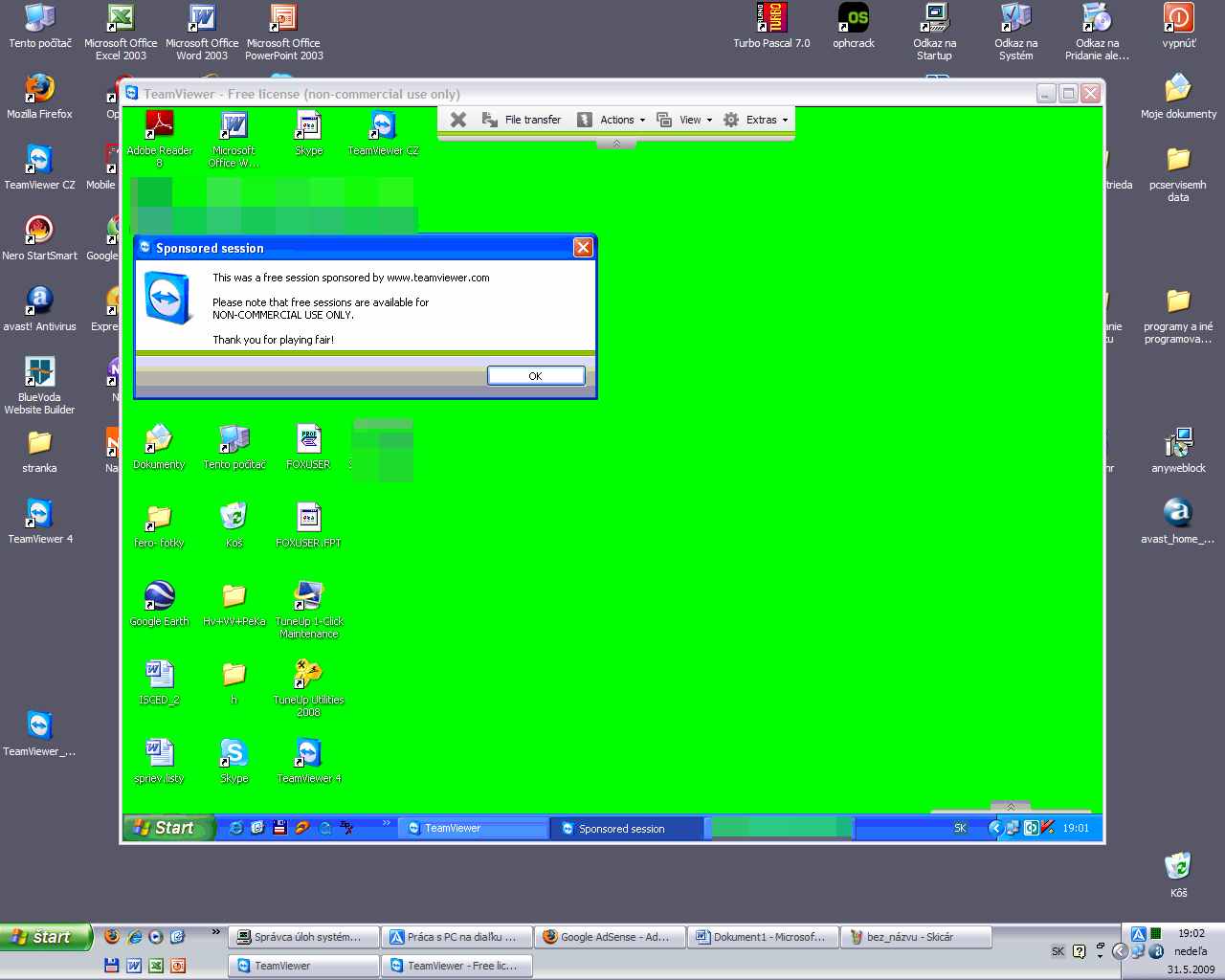Screen dimensions: 1225x980
Task: Open the View dropdown menu
Action: (685, 120)
